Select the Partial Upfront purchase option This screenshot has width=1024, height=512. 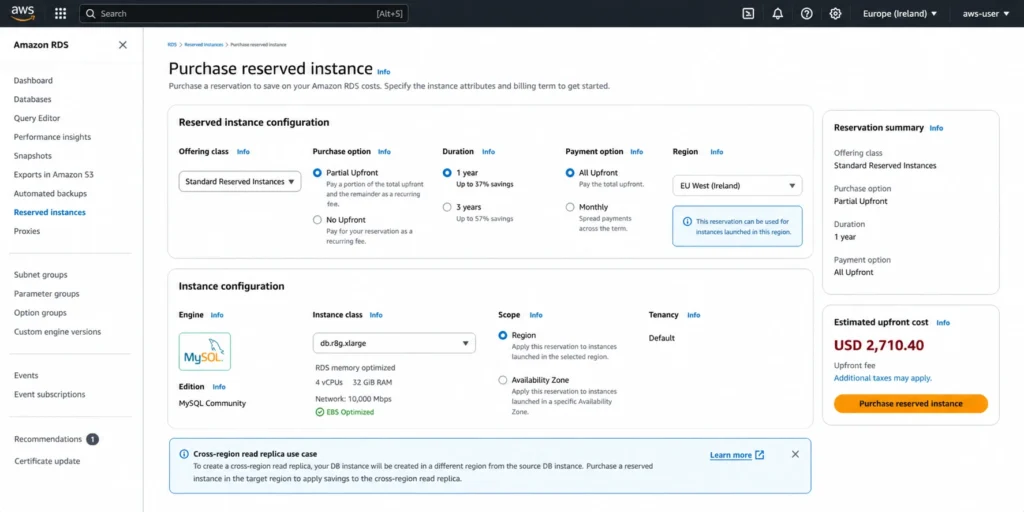317,173
